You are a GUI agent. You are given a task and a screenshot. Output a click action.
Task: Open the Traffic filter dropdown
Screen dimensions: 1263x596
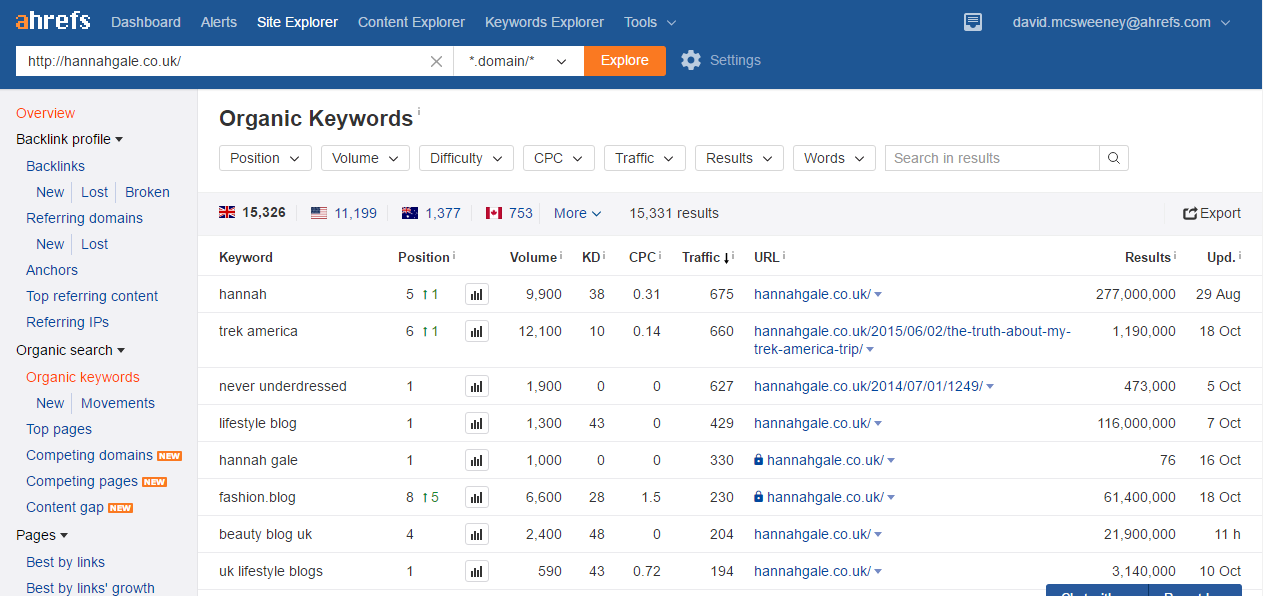click(x=645, y=158)
